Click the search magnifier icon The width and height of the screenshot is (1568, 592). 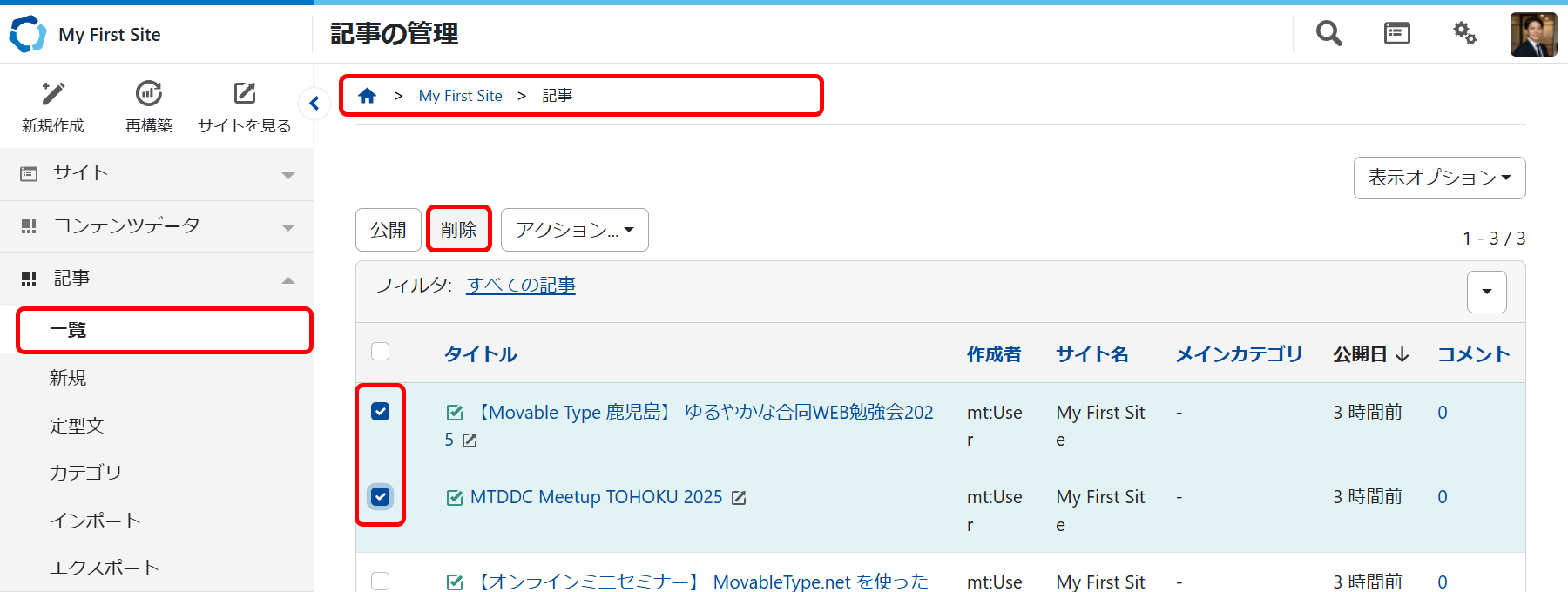[1328, 33]
